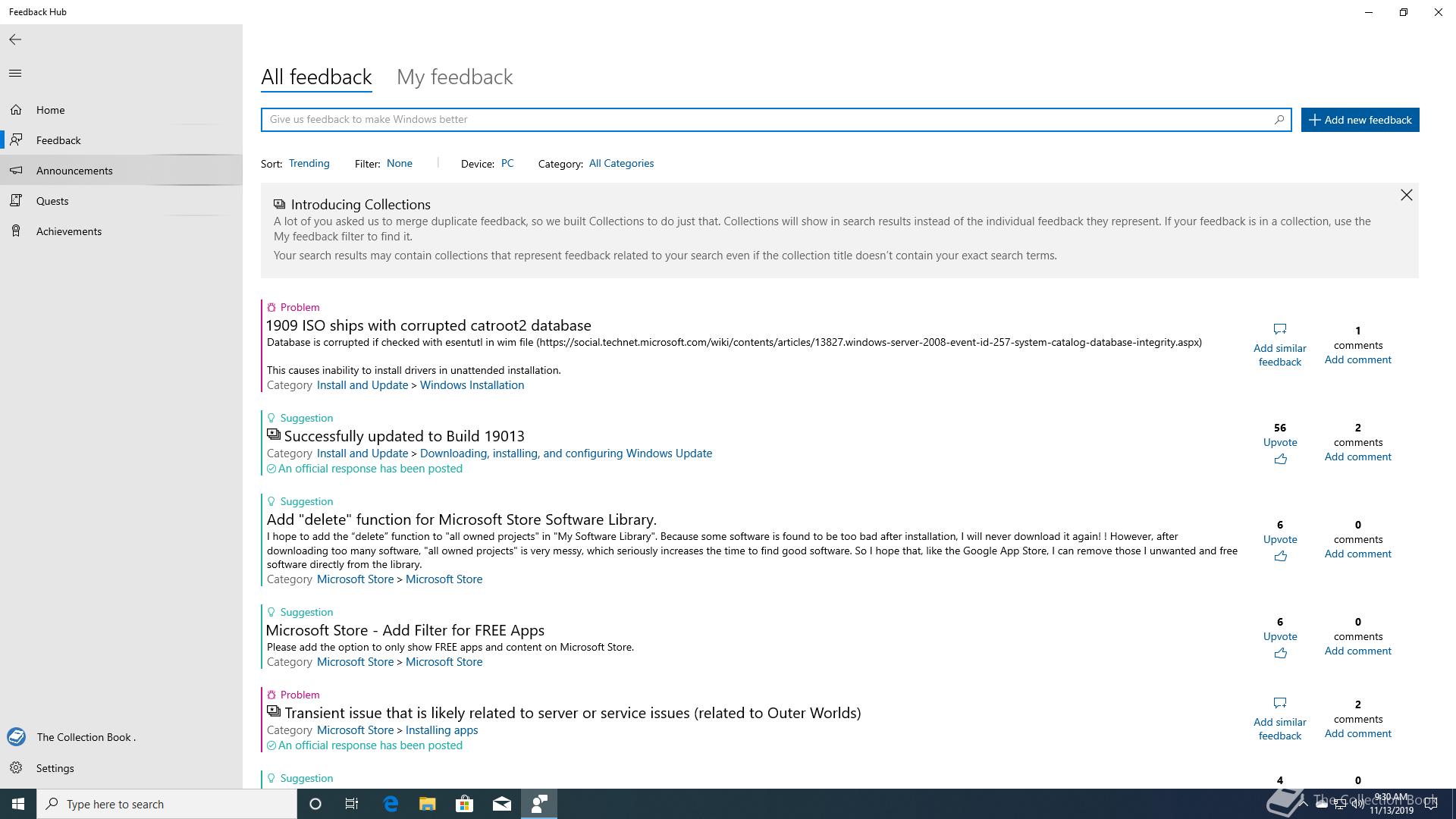The image size is (1456, 819).
Task: Open Downloading, installing, configuring Windows Update link
Action: tap(566, 453)
